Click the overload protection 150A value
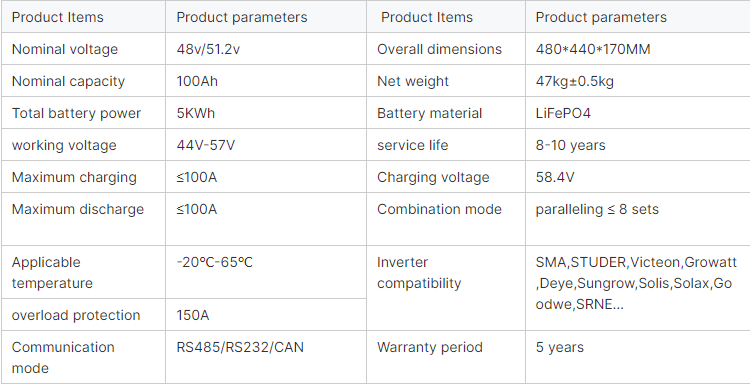 coord(193,315)
